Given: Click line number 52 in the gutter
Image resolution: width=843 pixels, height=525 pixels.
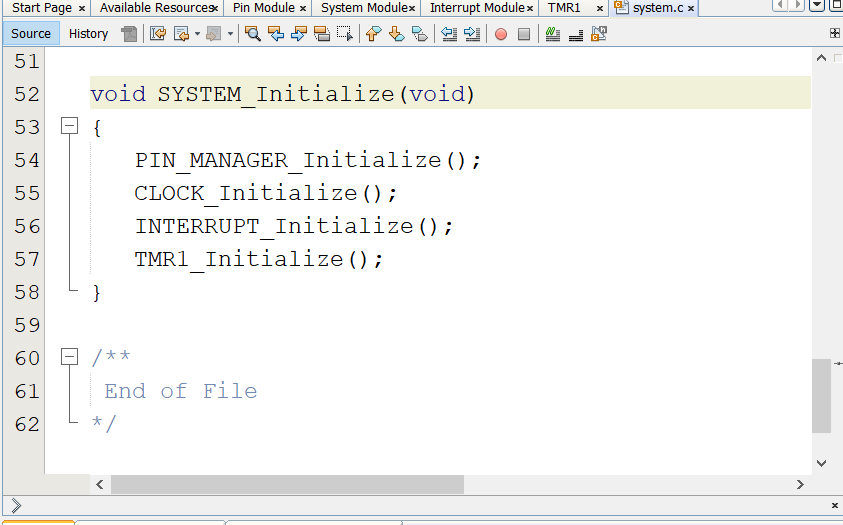Looking at the screenshot, I should point(27,95).
